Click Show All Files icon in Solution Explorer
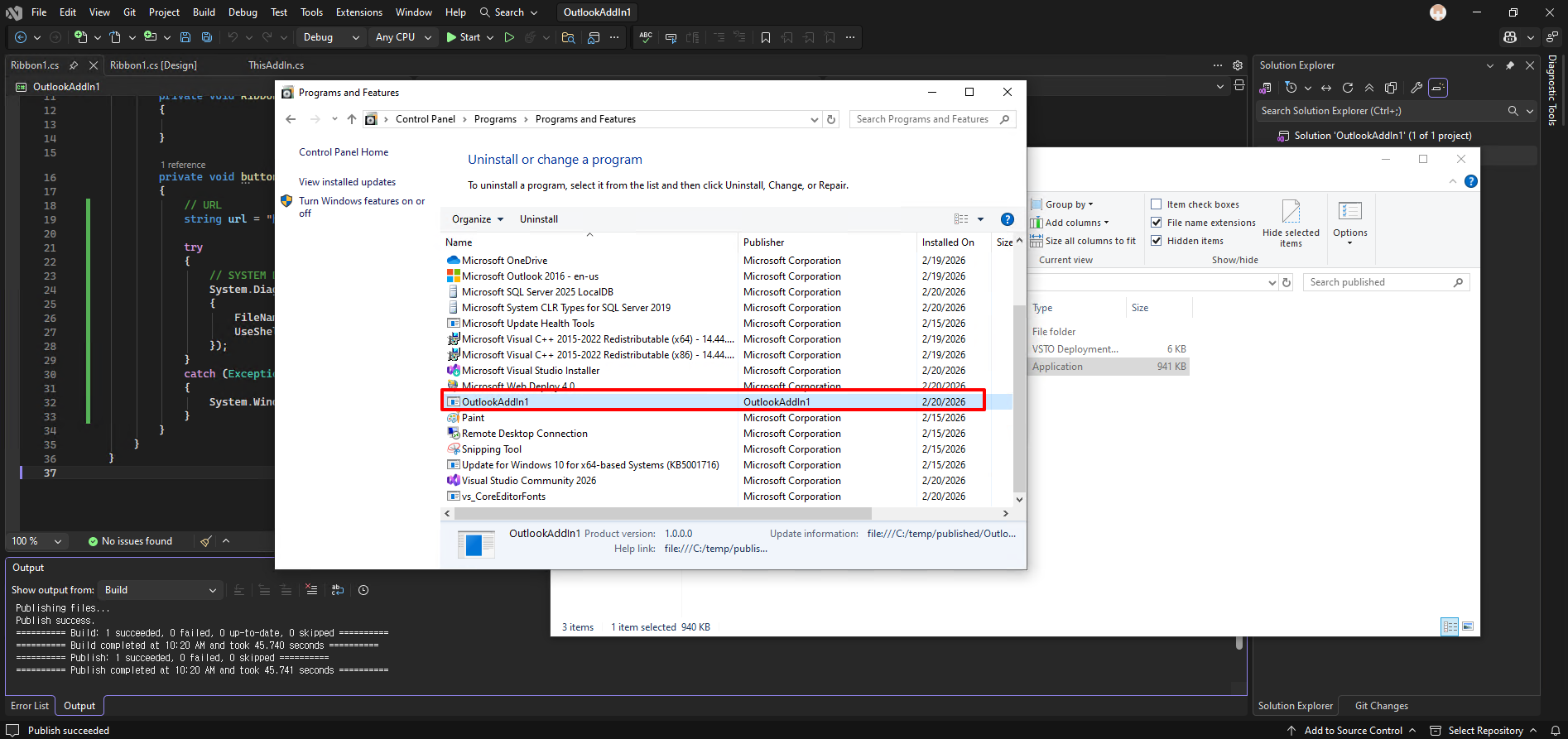 [x=1391, y=88]
